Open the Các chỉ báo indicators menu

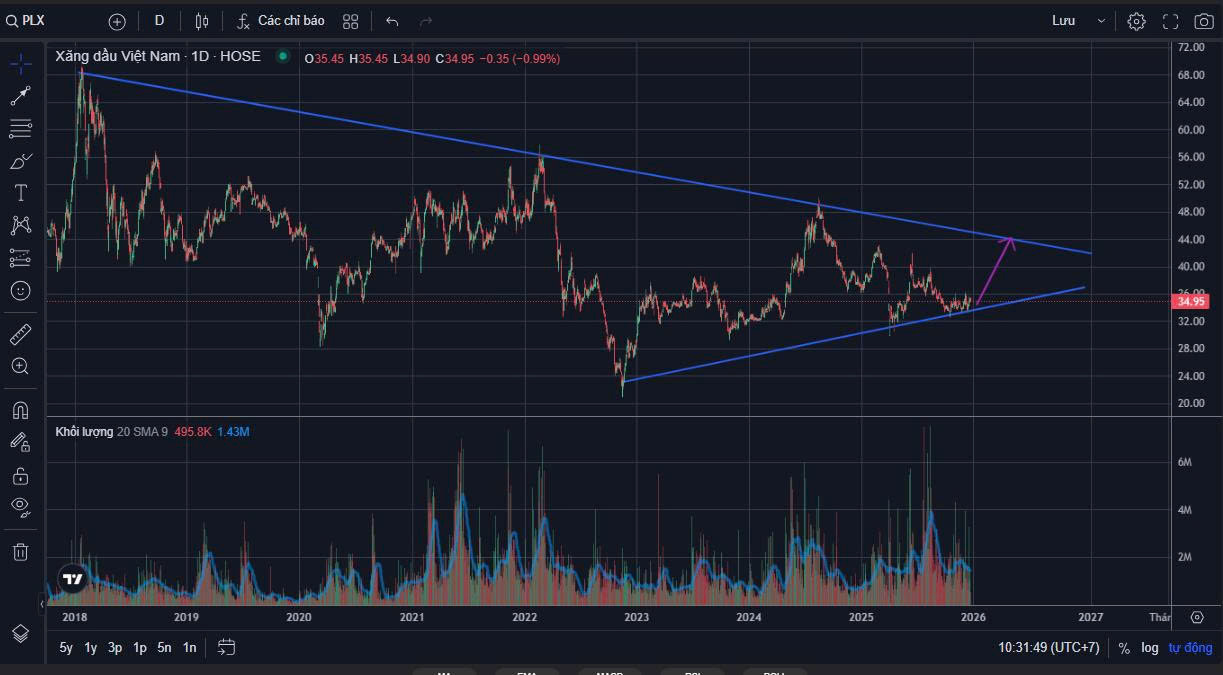pyautogui.click(x=280, y=21)
